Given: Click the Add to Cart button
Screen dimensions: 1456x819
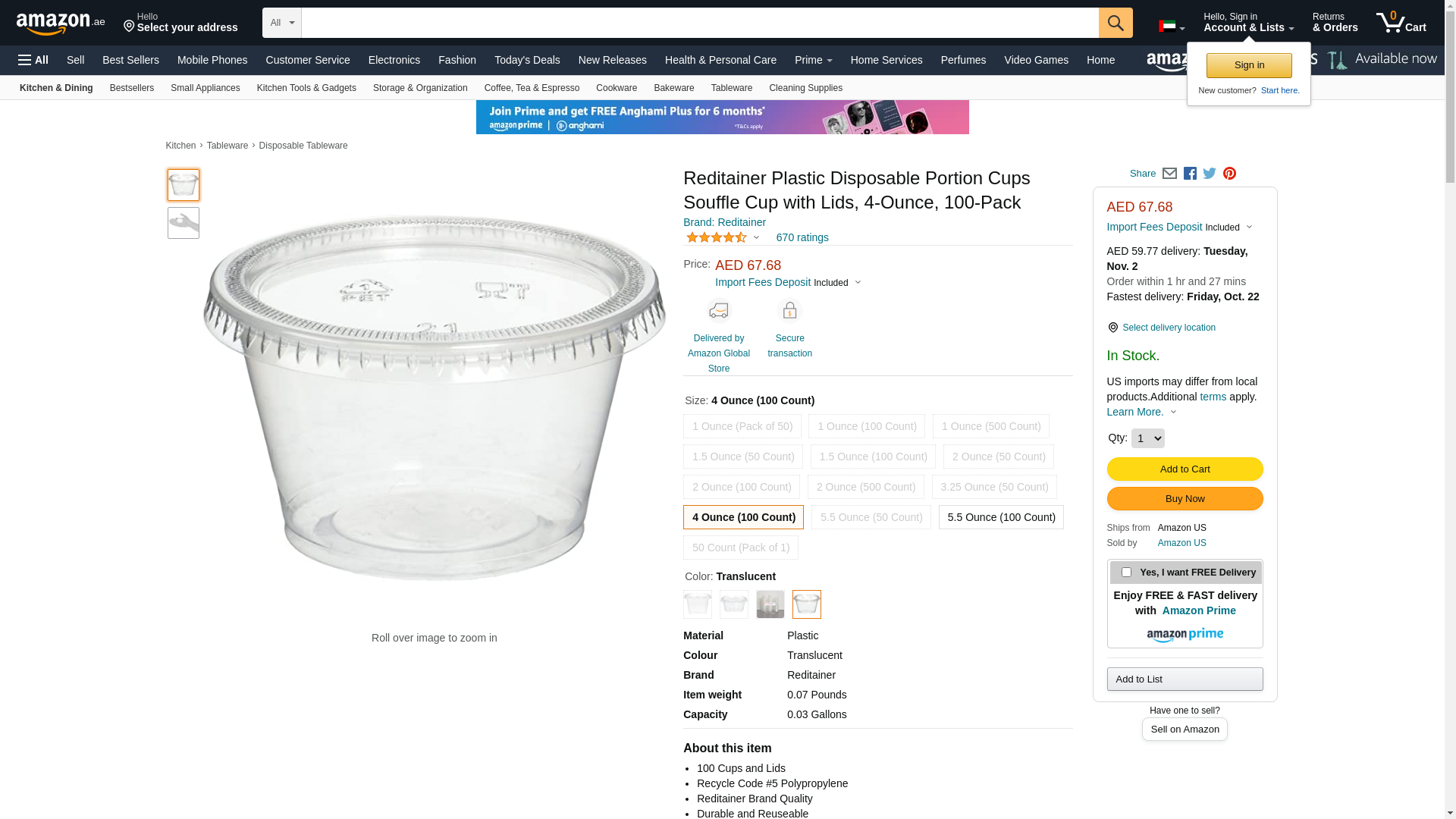Looking at the screenshot, I should 1185,469.
